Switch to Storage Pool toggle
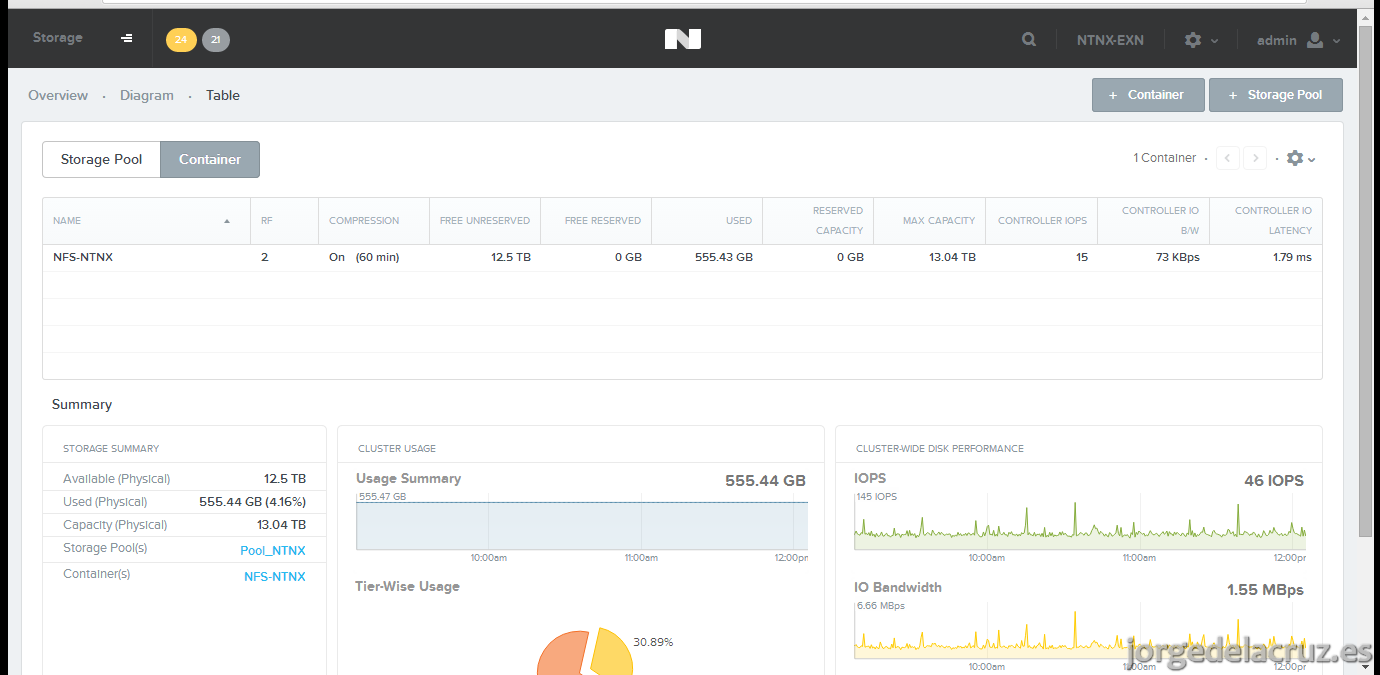 [101, 159]
